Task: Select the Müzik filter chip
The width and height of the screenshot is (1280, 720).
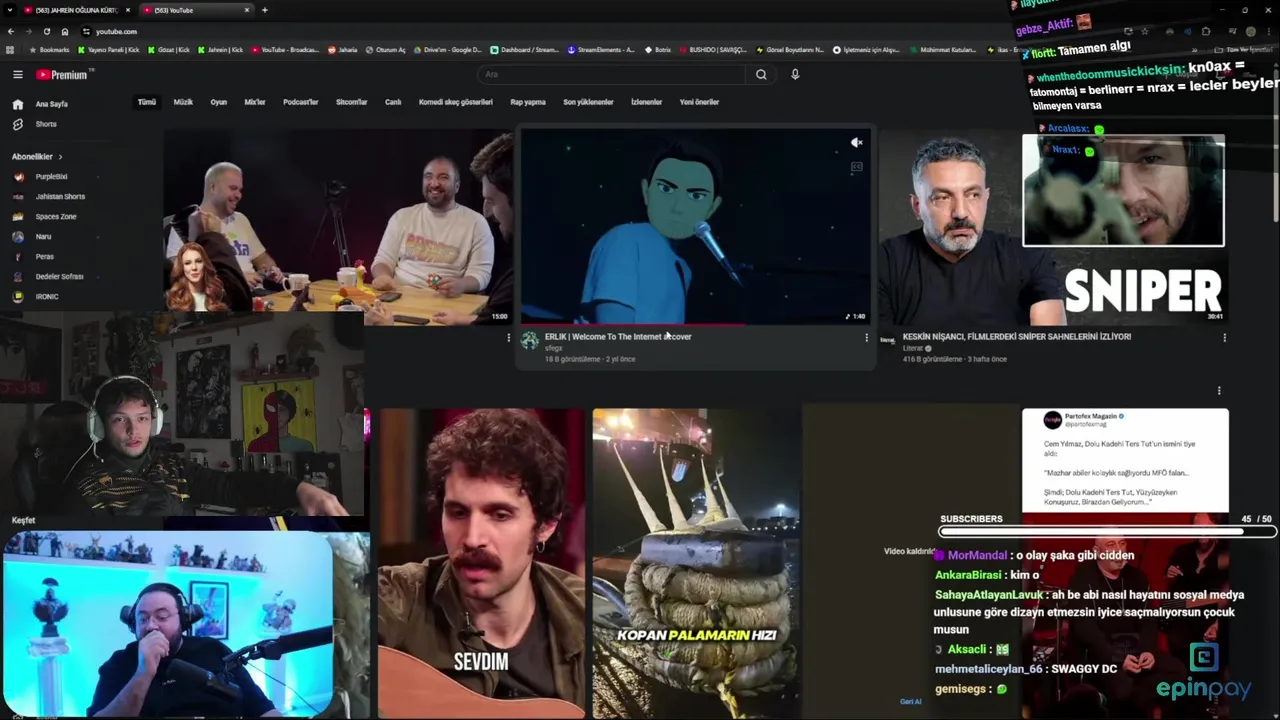Action: tap(183, 102)
